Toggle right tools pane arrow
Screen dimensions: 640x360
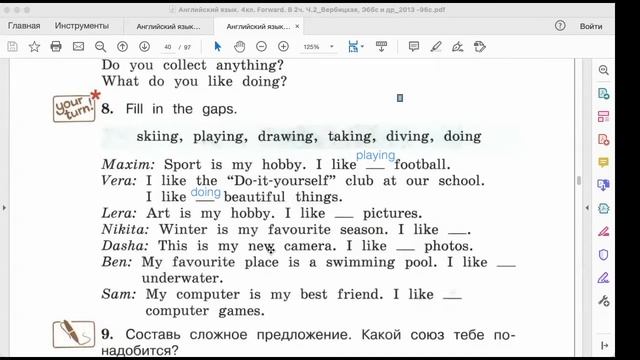pos(587,208)
